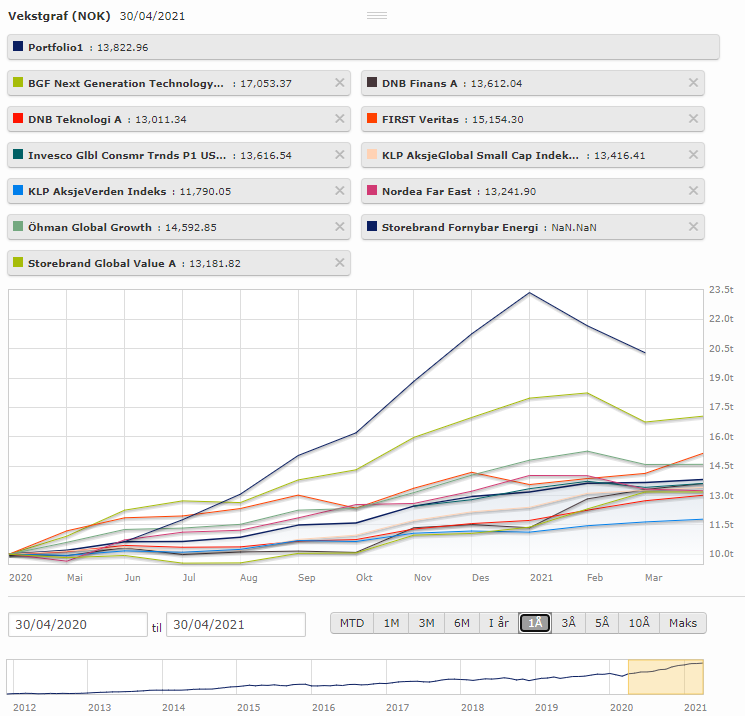Click Portfolio1 dark blue color swatch
Screen dimensions: 745x716
18,46
